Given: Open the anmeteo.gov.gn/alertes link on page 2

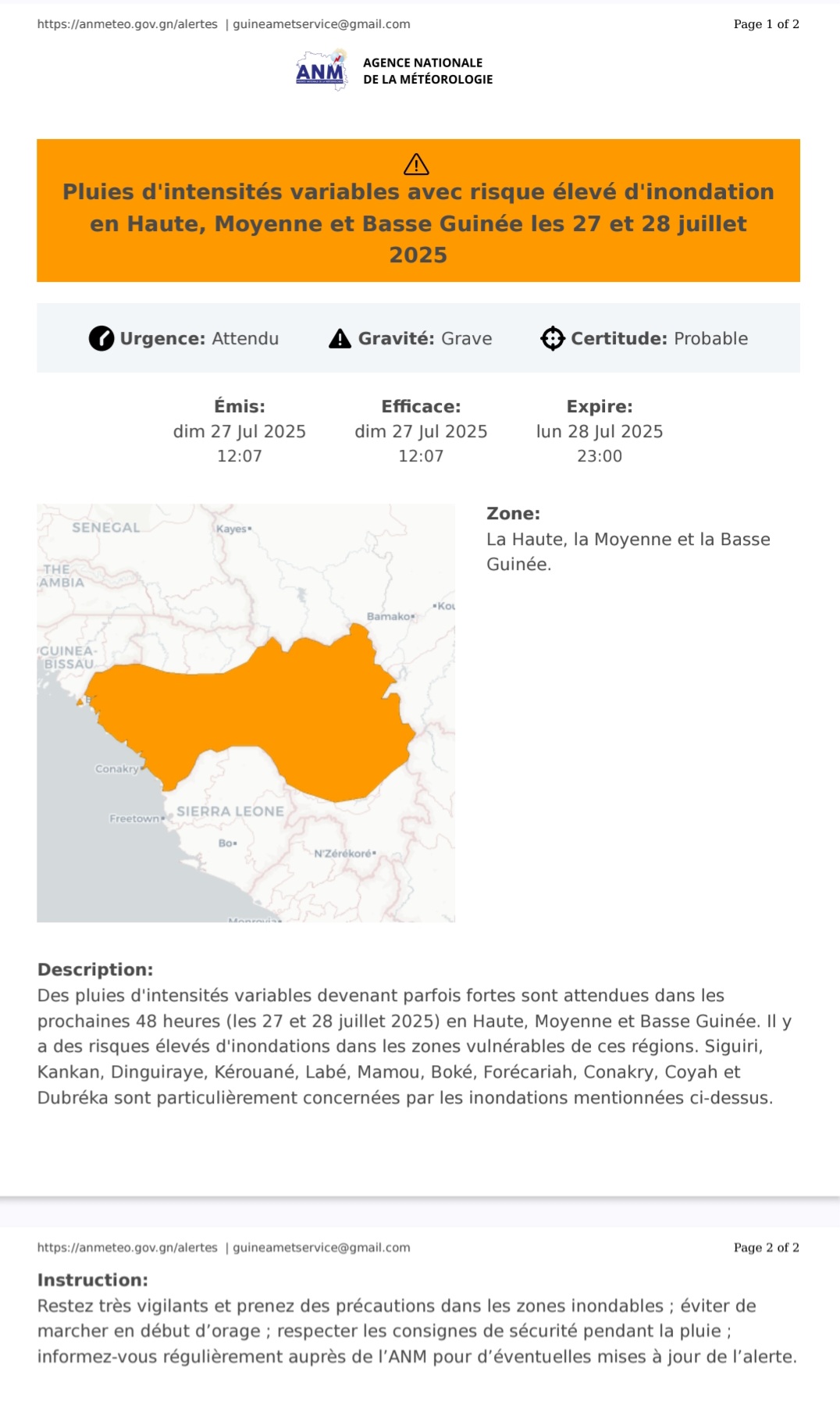Looking at the screenshot, I should tap(127, 1248).
